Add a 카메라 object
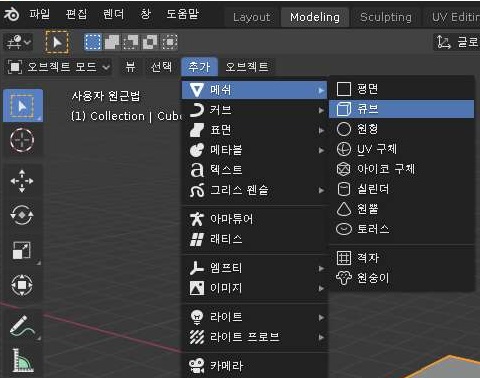The height and width of the screenshot is (378, 480). 255,366
